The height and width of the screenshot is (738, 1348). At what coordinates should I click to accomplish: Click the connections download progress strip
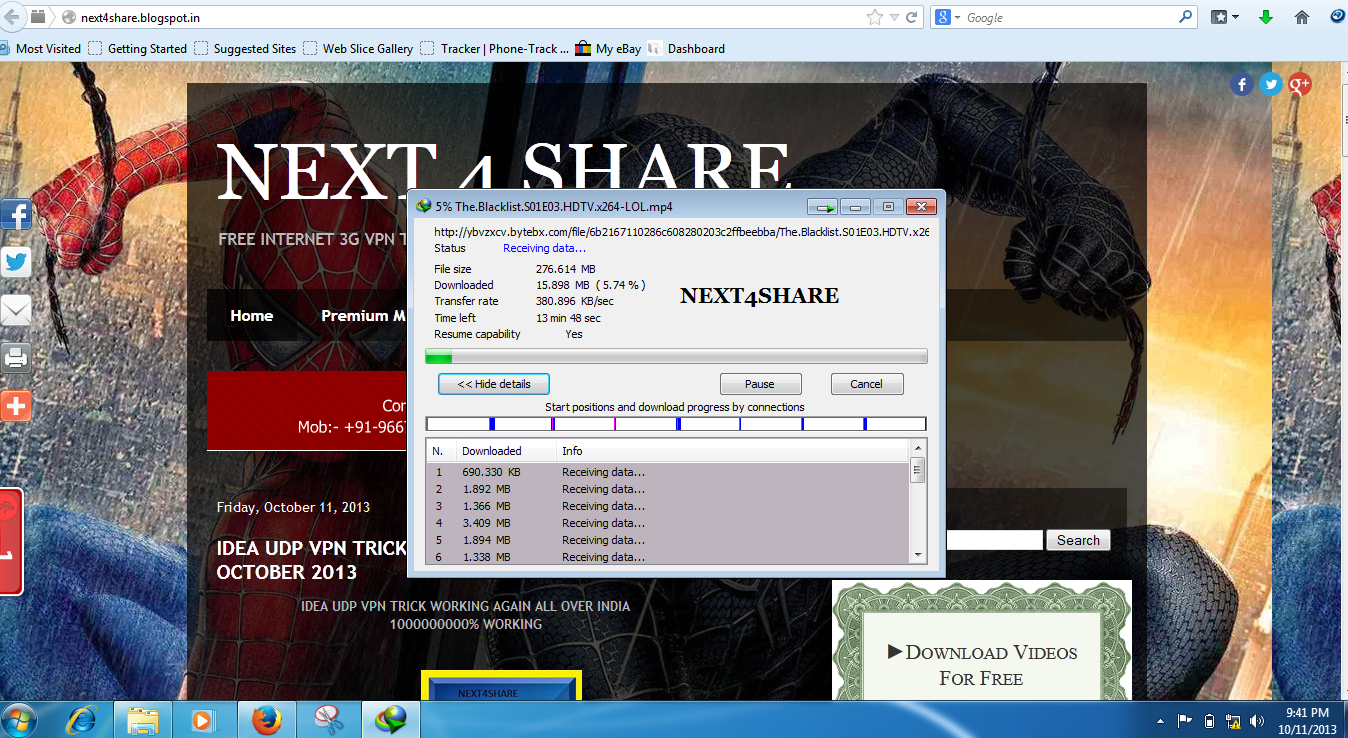tap(676, 424)
